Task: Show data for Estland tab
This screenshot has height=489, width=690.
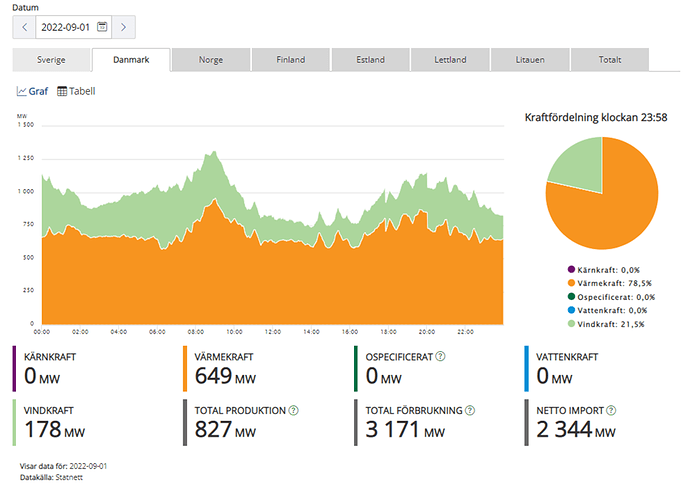Action: (370, 60)
